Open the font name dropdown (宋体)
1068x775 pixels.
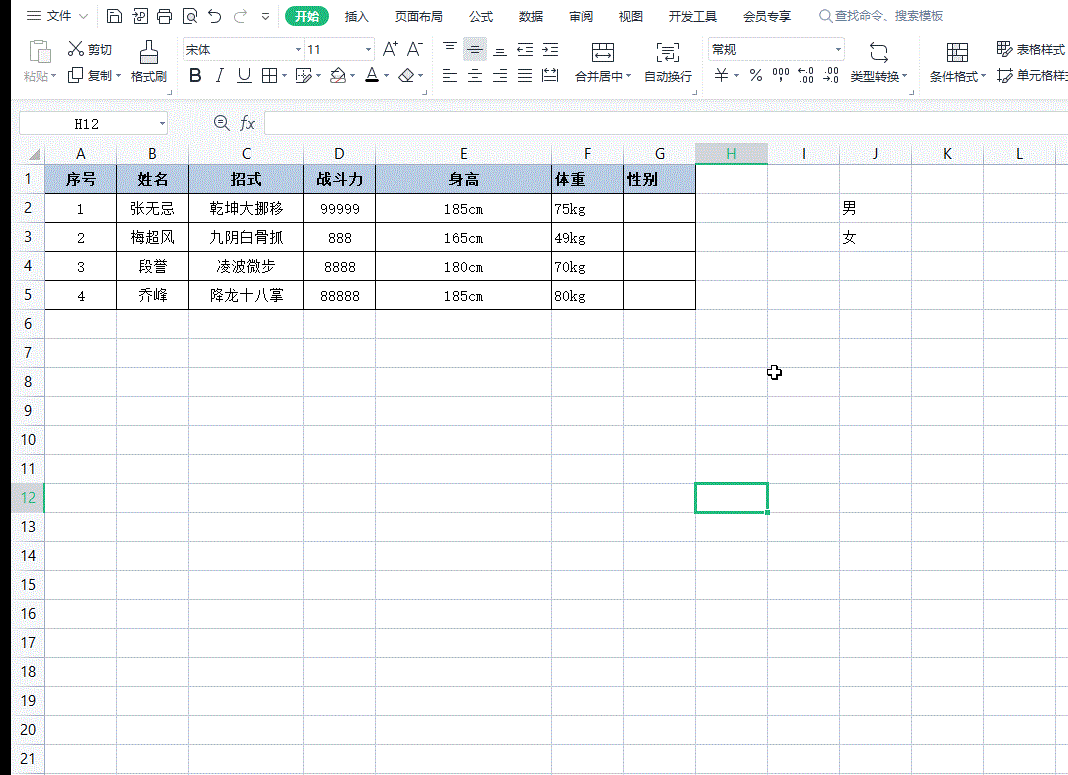[x=298, y=50]
